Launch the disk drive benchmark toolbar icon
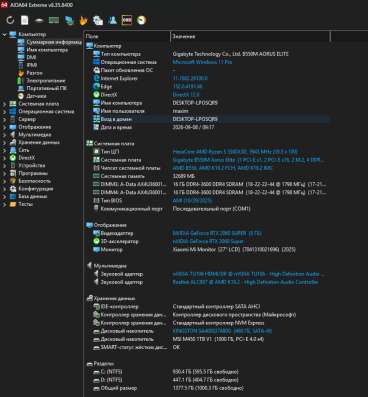Screen dimensions: 368x397 [39, 21]
